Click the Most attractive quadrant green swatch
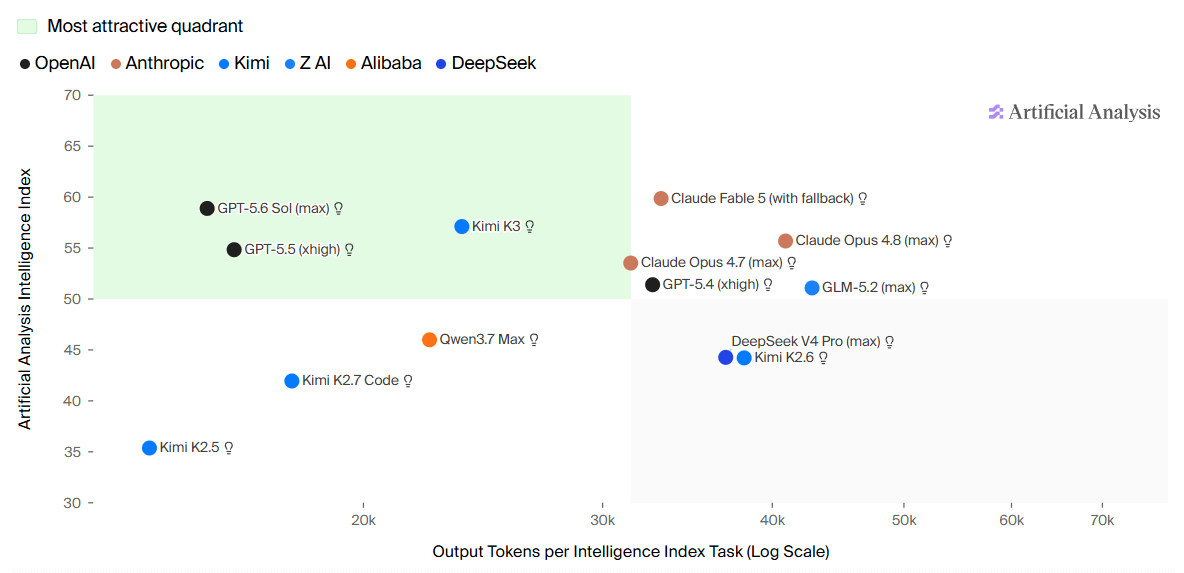The image size is (1184, 573). click(27, 26)
